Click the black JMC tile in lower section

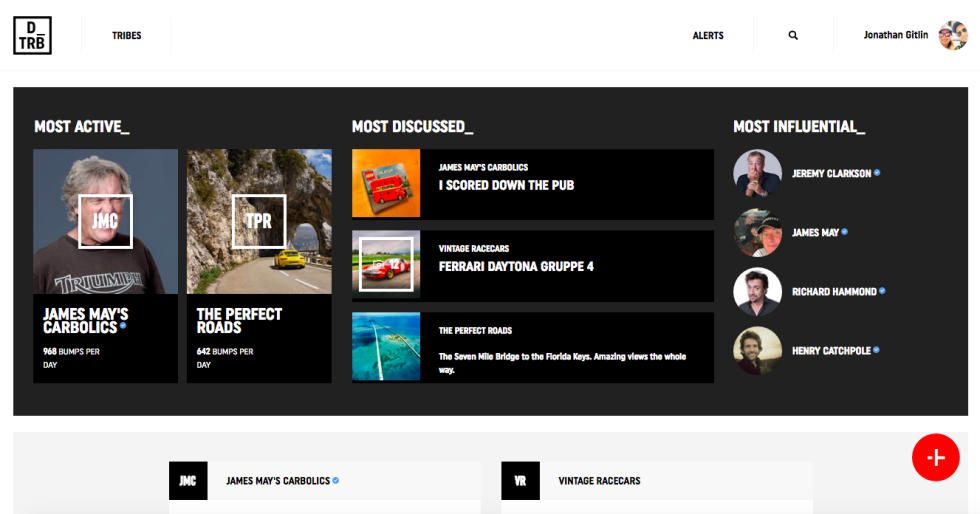[188, 481]
